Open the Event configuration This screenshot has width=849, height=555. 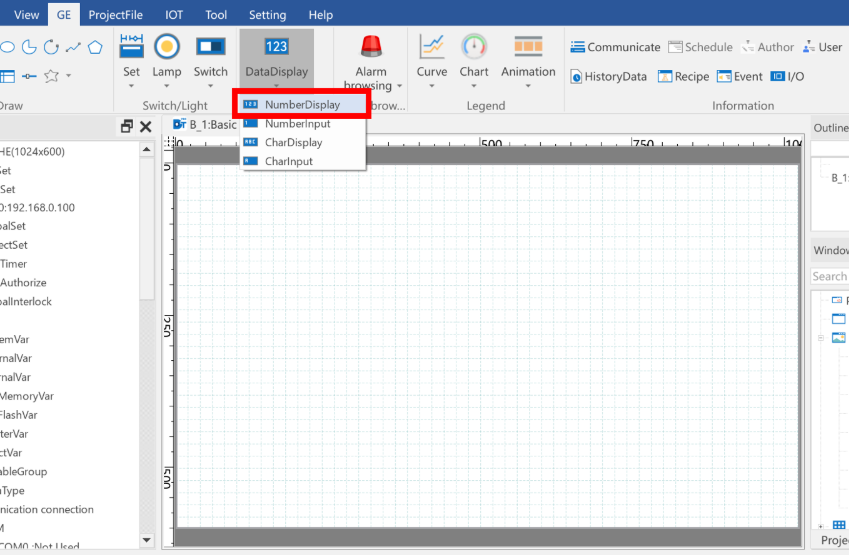740,76
